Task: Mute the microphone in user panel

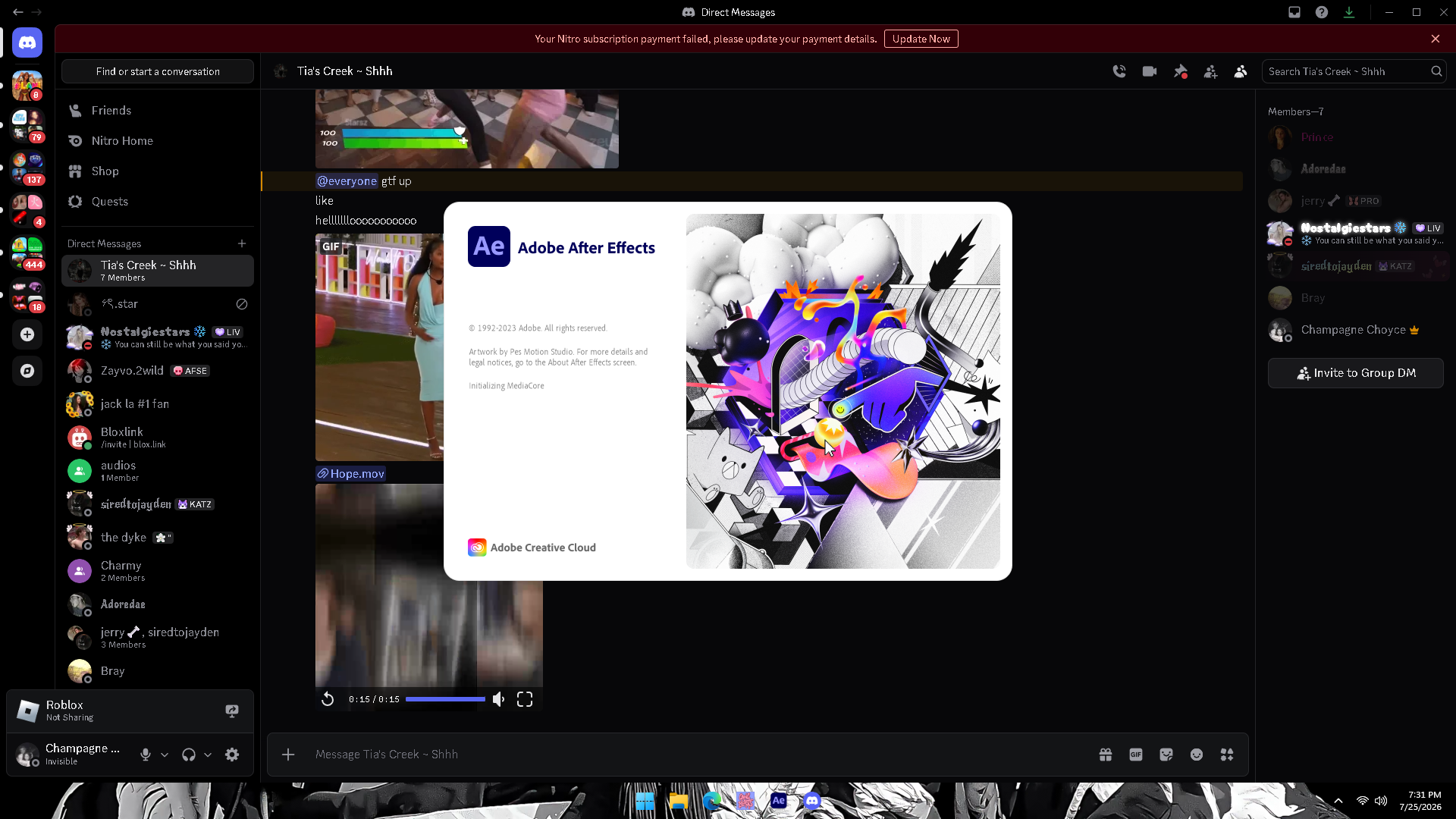Action: coord(146,755)
